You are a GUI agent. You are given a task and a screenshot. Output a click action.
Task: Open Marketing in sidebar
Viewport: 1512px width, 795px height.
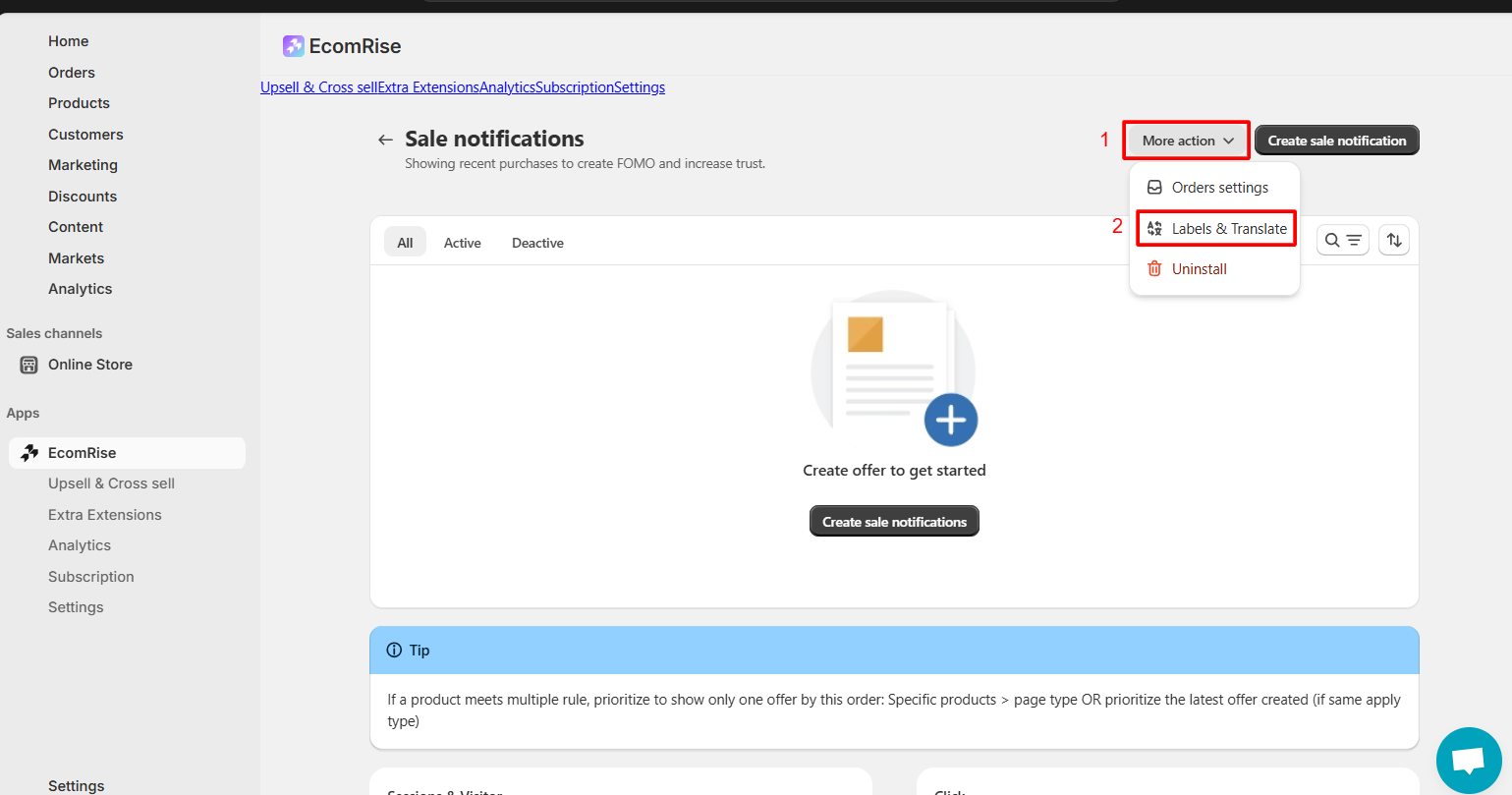pyautogui.click(x=83, y=165)
